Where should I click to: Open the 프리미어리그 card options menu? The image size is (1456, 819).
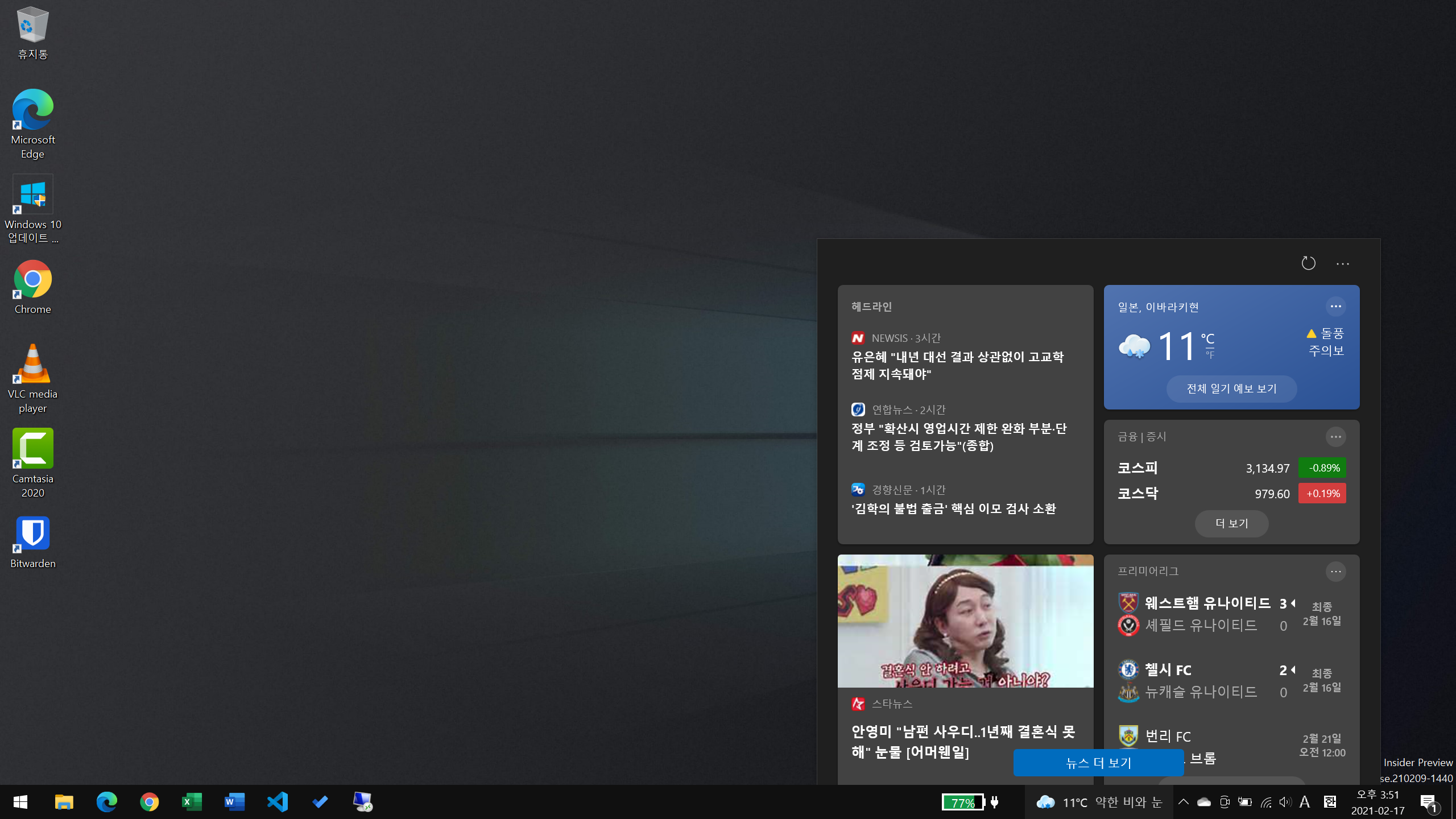click(x=1335, y=571)
